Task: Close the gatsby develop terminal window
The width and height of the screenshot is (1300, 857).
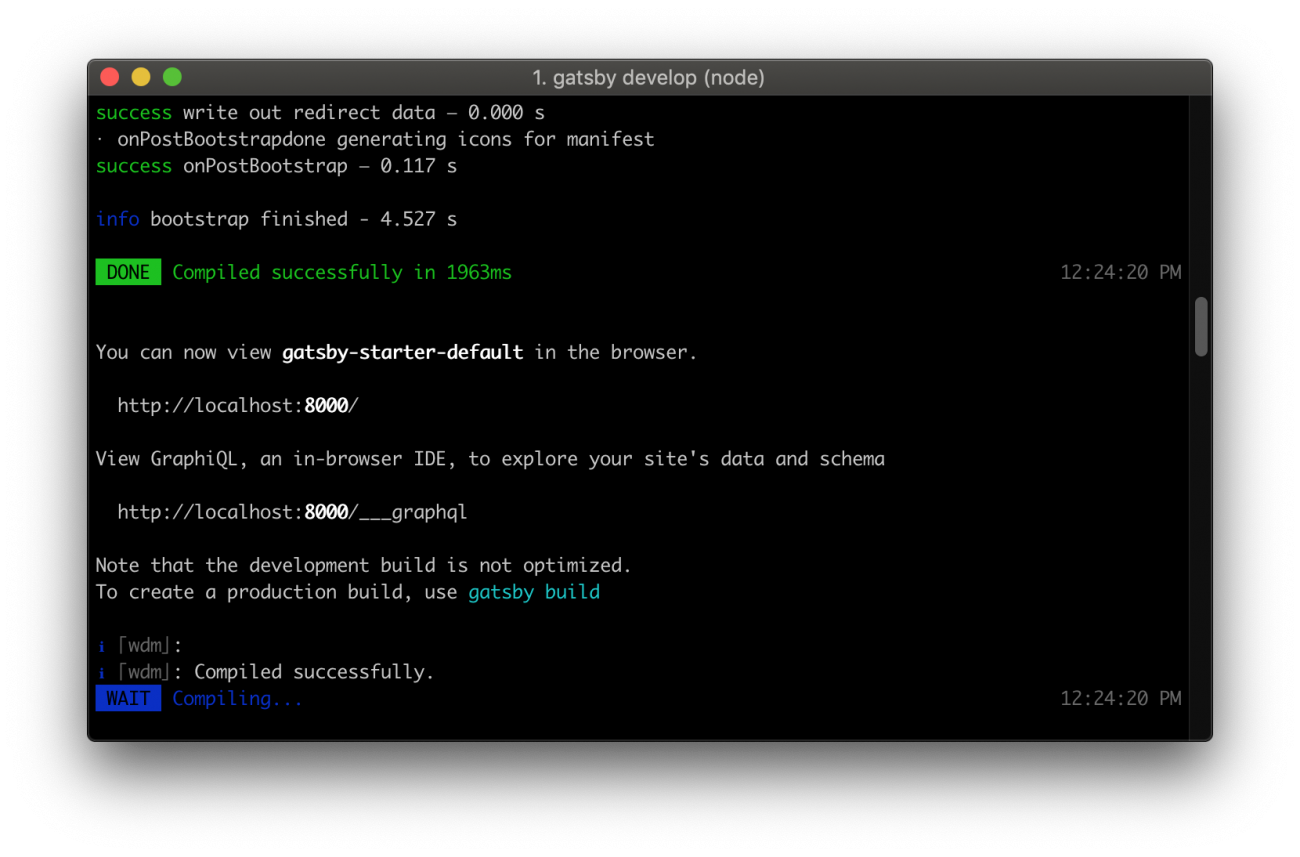Action: coord(110,77)
